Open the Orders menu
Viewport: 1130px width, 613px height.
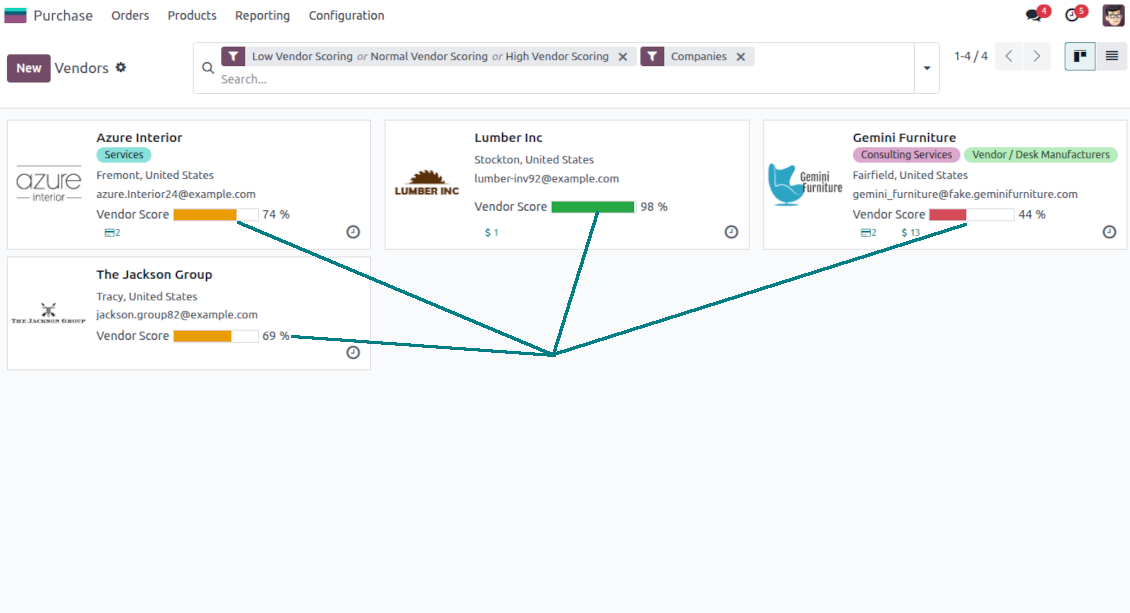pyautogui.click(x=130, y=15)
